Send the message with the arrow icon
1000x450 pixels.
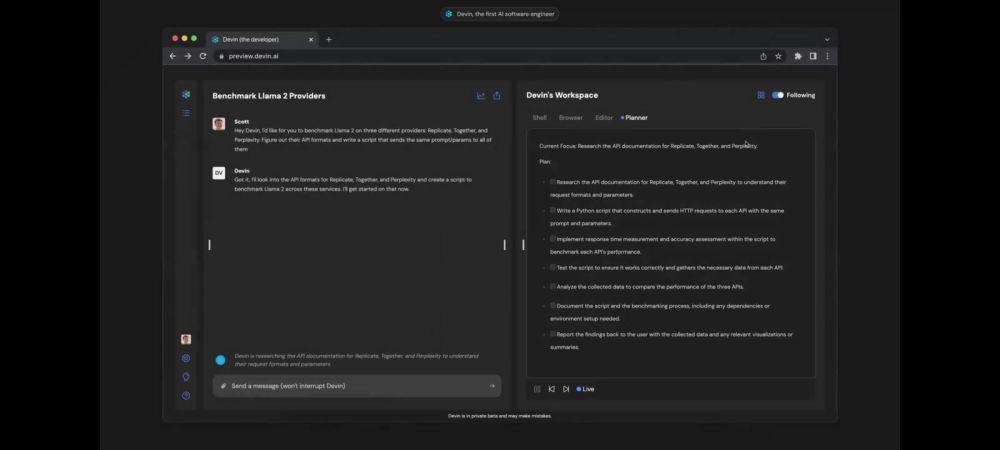492,386
